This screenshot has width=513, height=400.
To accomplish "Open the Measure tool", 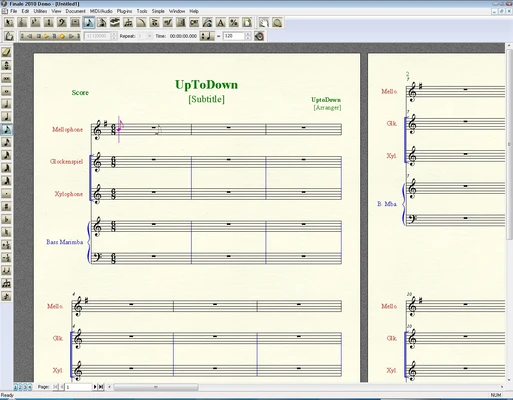I will (x=75, y=23).
